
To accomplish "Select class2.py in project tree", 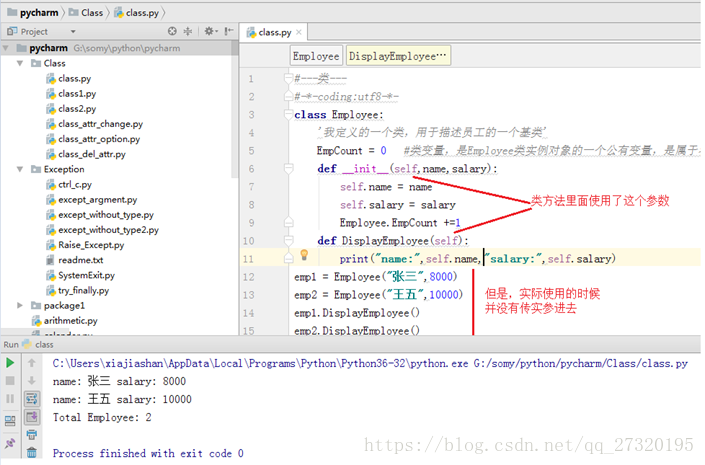I will [x=71, y=109].
